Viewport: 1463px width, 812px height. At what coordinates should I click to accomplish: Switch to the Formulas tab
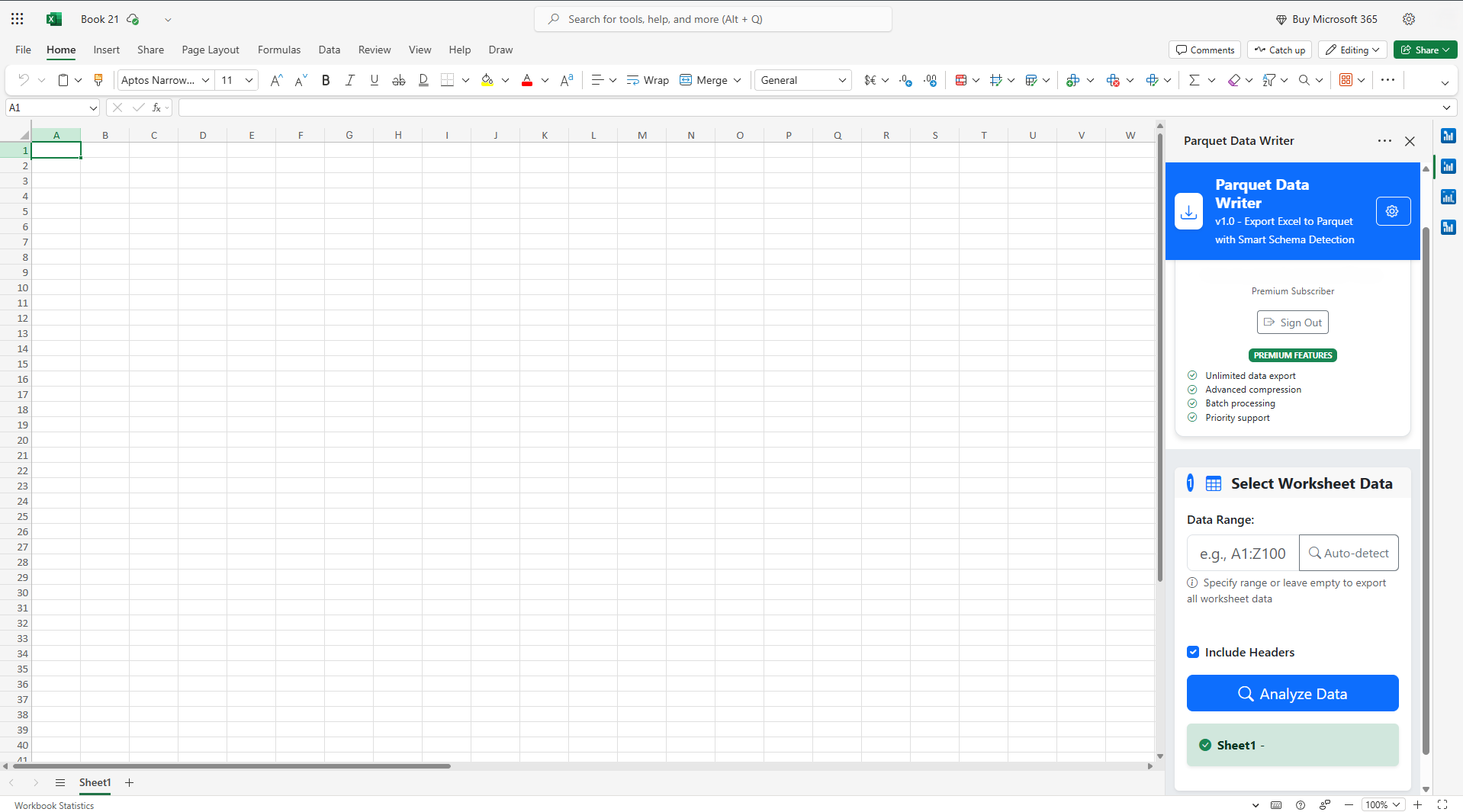click(279, 50)
